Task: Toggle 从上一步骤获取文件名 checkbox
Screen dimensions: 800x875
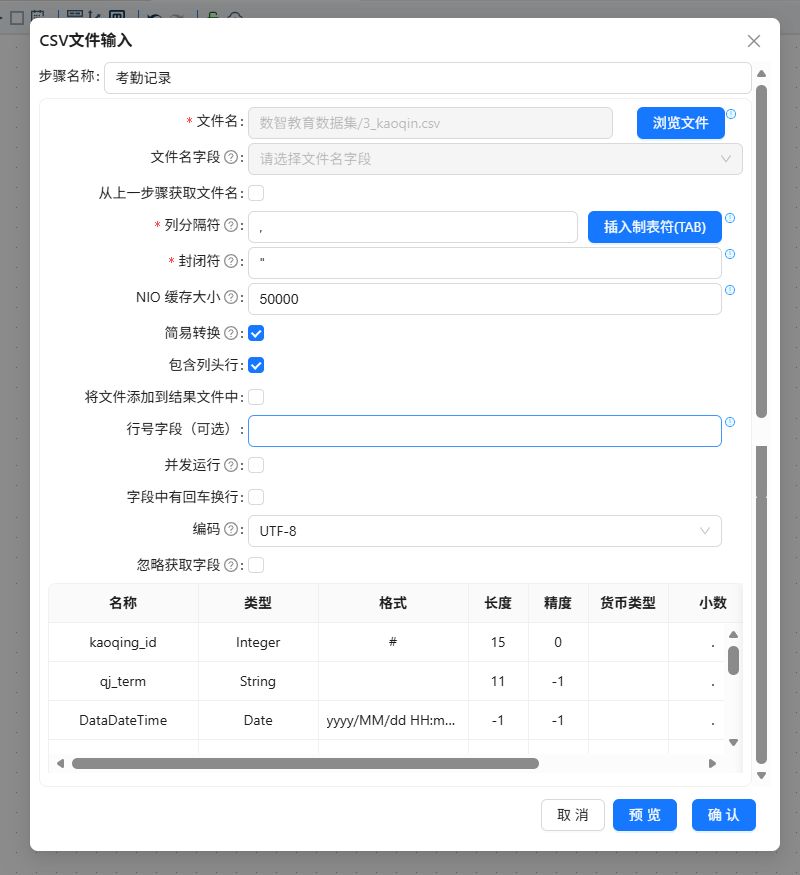Action: [256, 193]
